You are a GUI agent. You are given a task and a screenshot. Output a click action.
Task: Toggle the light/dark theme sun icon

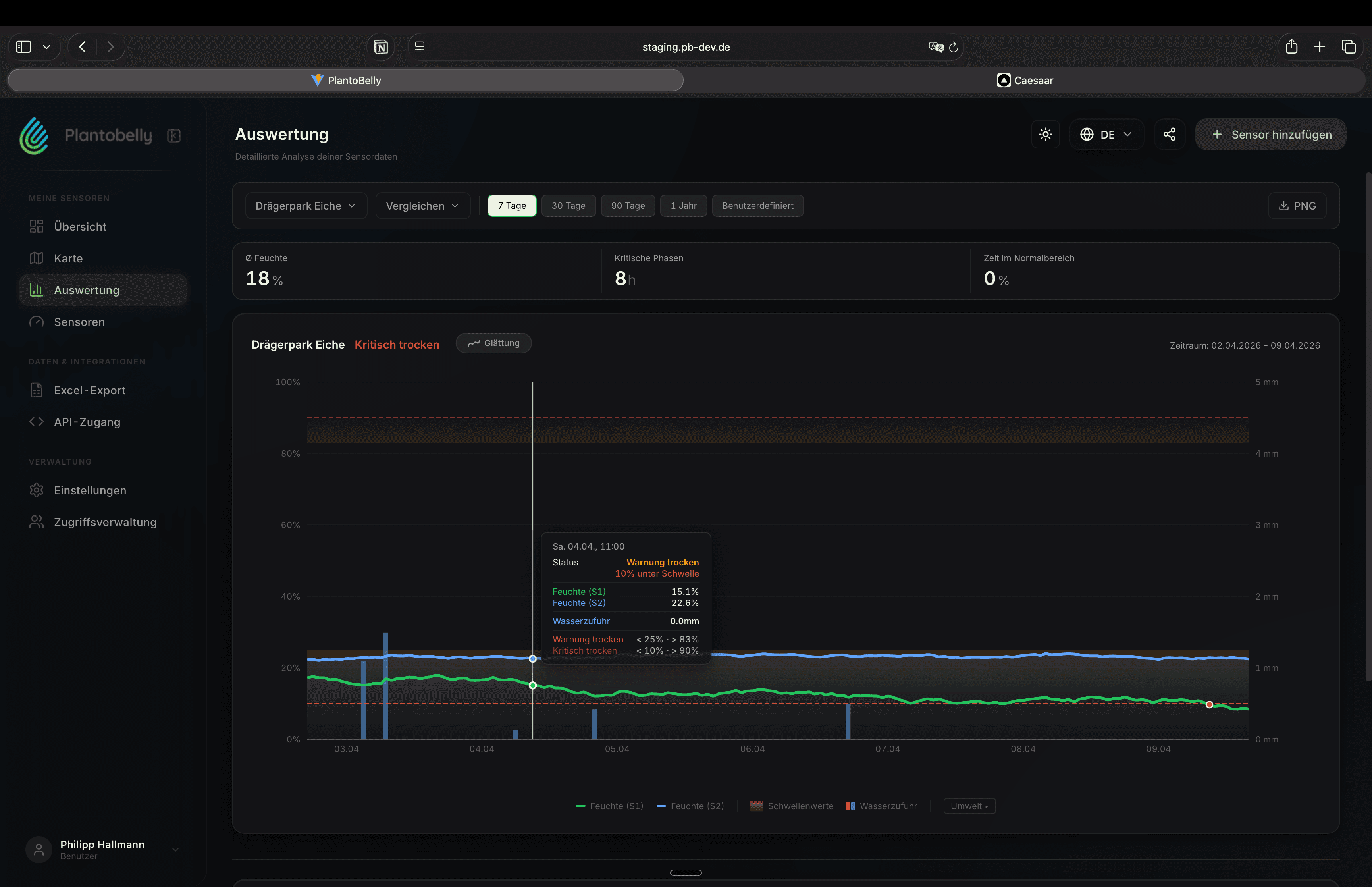tap(1045, 134)
